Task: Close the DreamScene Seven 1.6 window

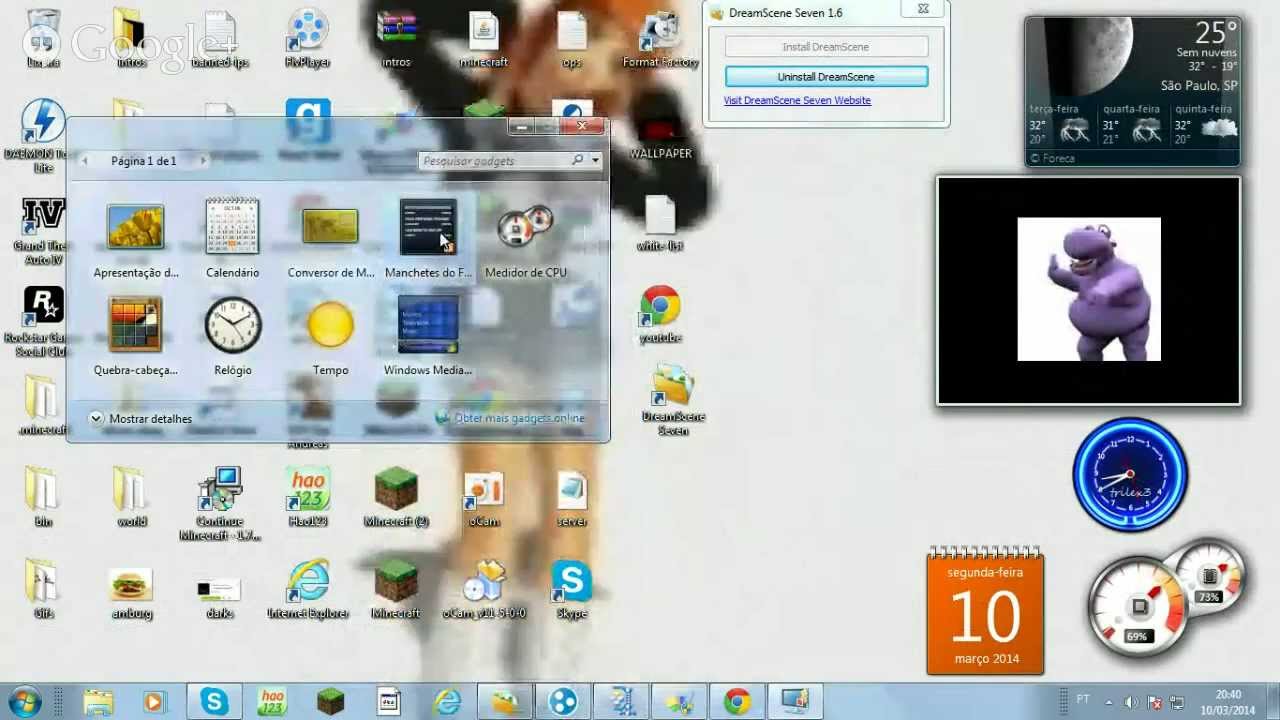Action: click(923, 9)
